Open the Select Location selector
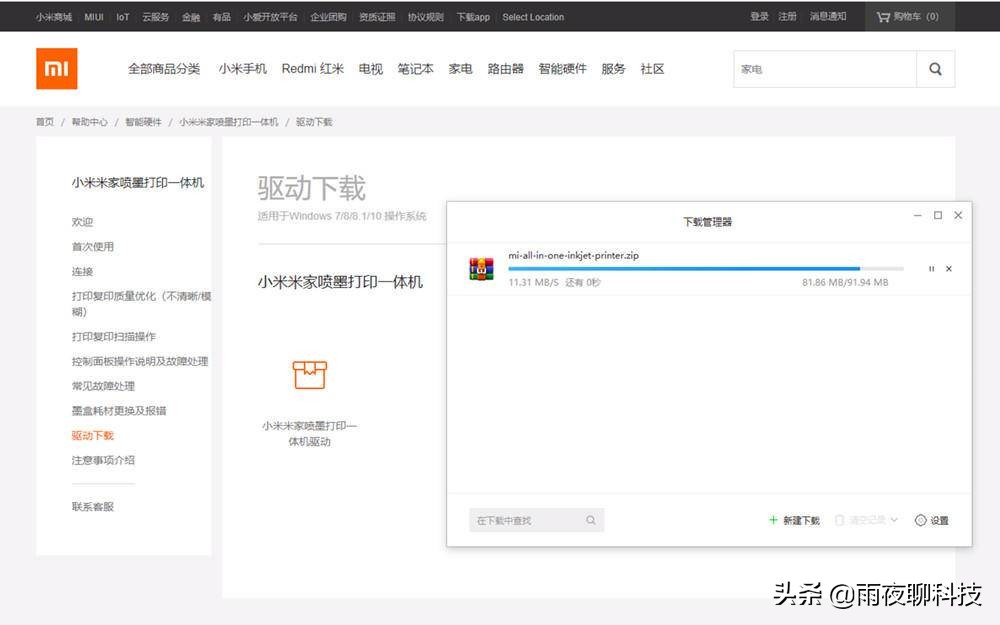This screenshot has height=625, width=1000. (x=533, y=16)
